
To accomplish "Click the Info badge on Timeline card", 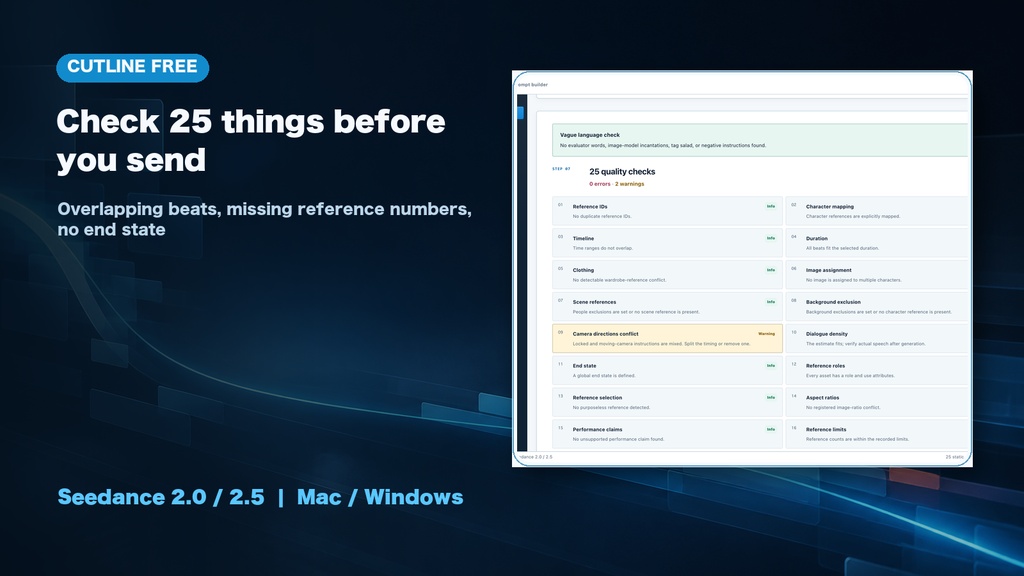I will coord(771,238).
